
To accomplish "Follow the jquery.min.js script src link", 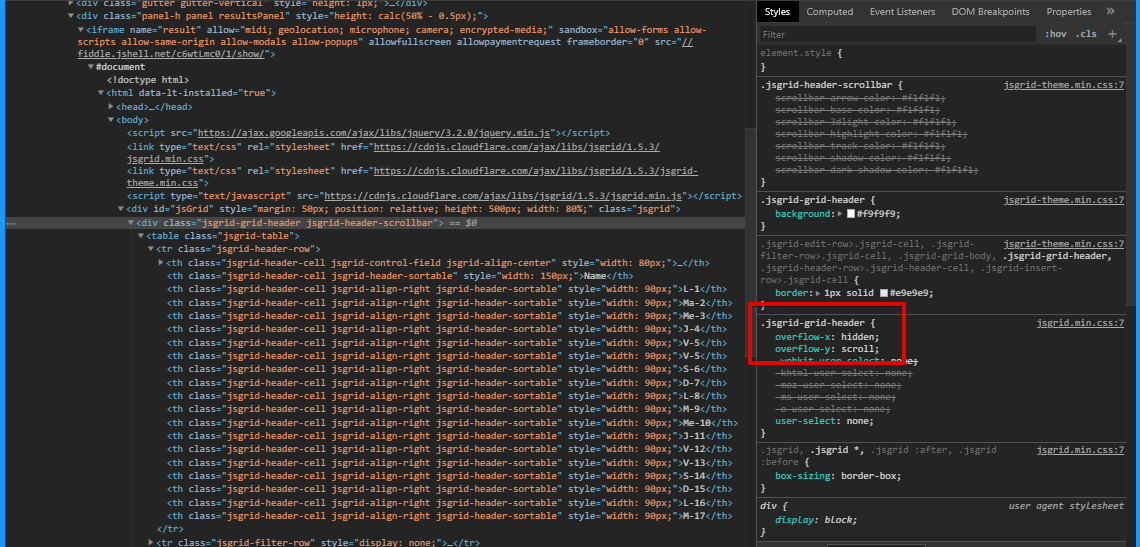I will (x=375, y=133).
